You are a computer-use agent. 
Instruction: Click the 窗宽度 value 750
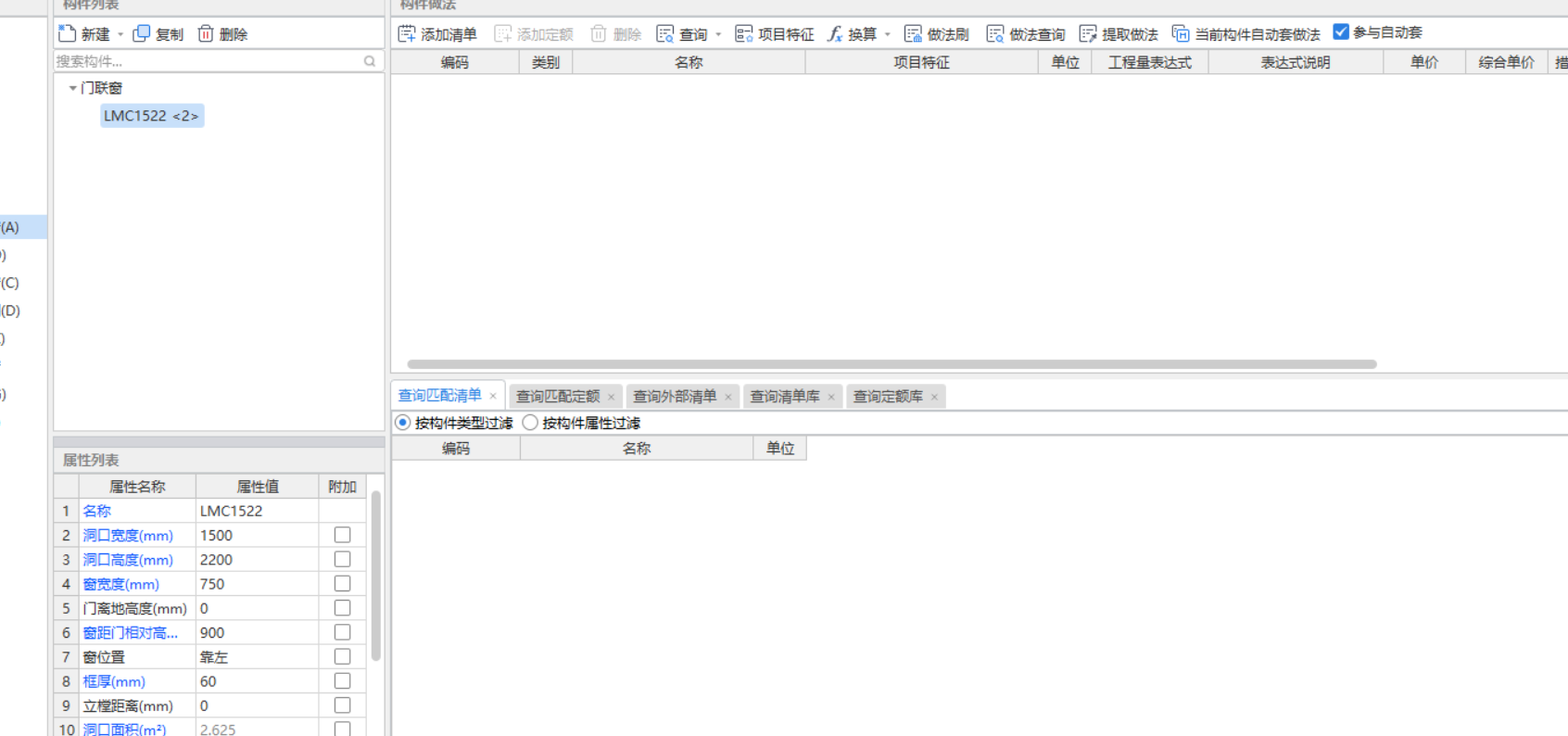257,584
